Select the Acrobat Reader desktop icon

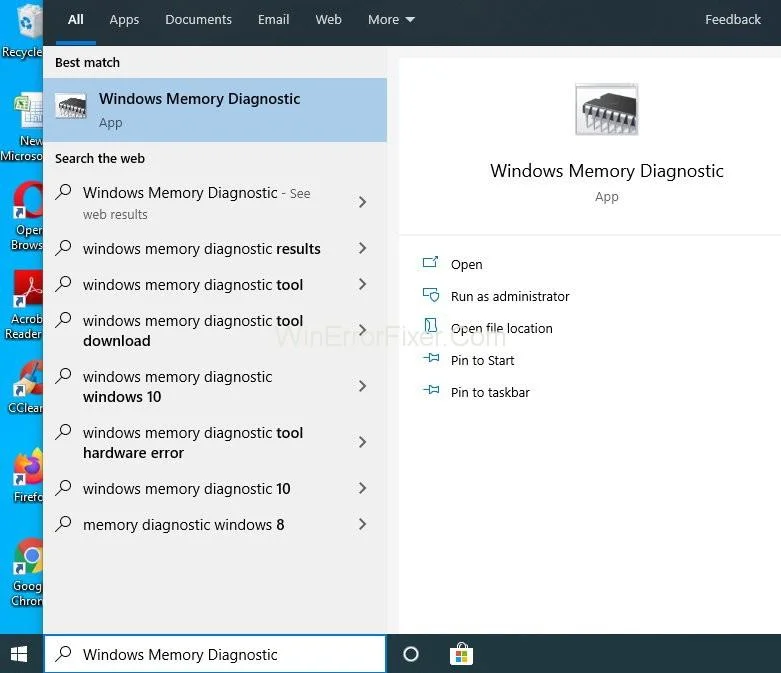click(x=24, y=305)
